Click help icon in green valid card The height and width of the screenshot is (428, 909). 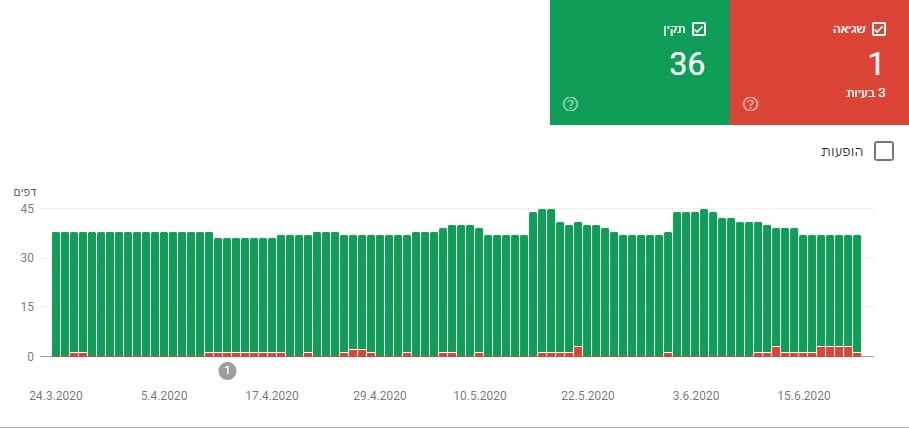coord(570,104)
